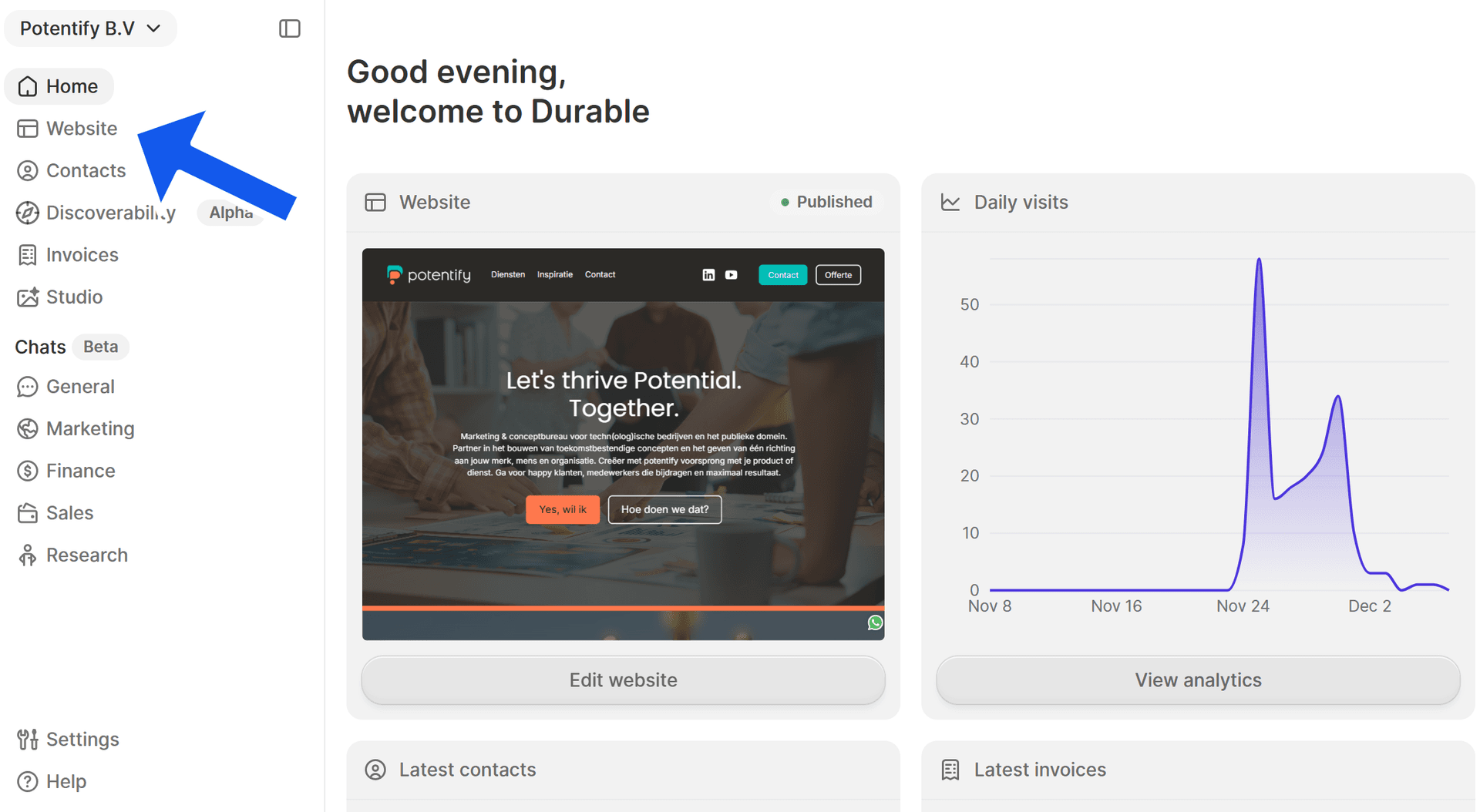Open the Marketing chat
This screenshot has height=812, width=1480.
(x=76, y=429)
